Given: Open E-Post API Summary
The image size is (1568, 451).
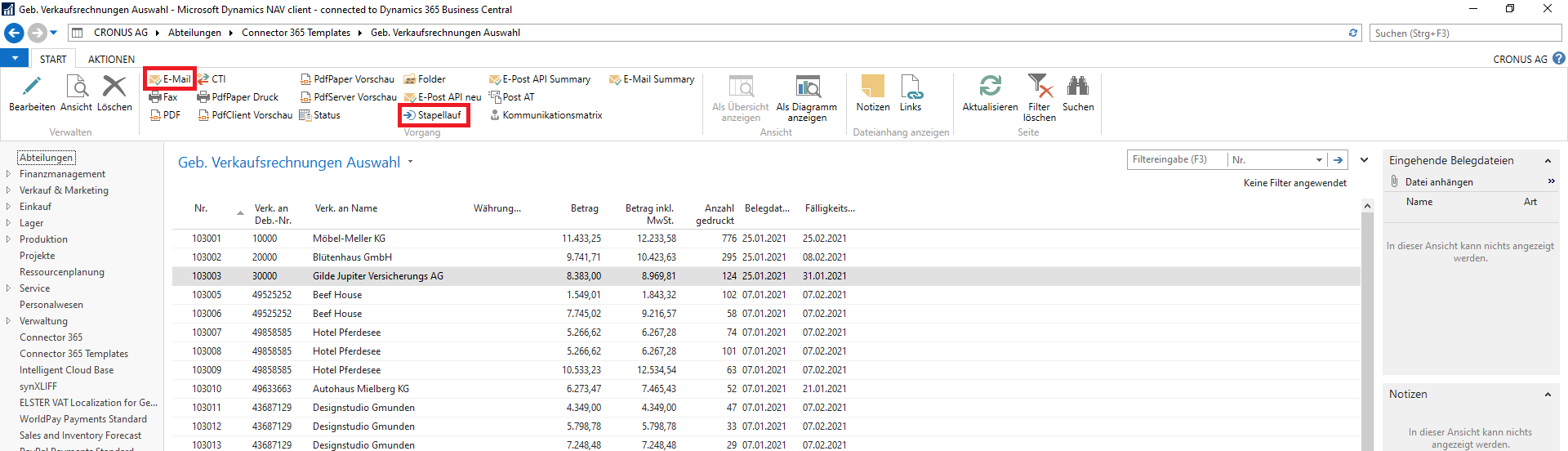Looking at the screenshot, I should 540,79.
